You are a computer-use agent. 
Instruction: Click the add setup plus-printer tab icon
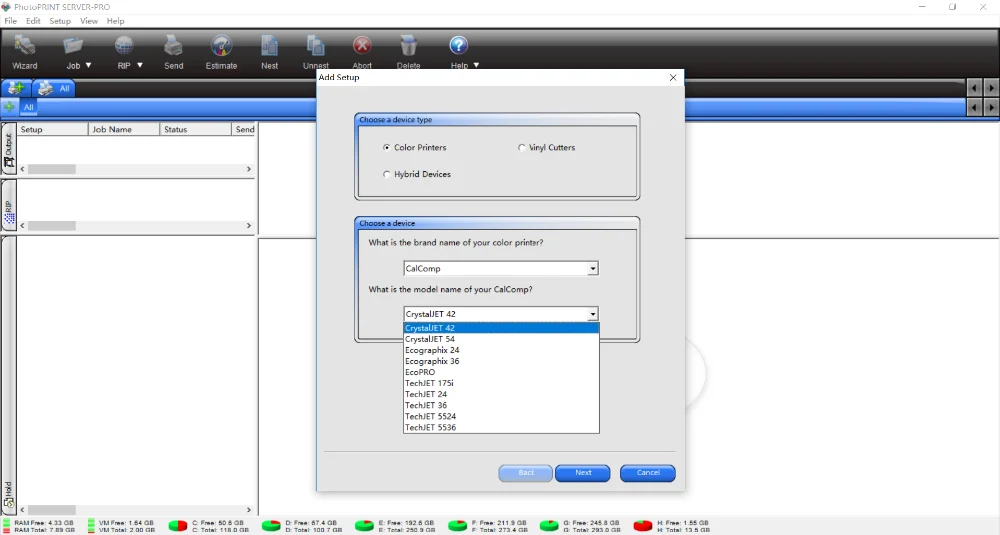pos(16,88)
